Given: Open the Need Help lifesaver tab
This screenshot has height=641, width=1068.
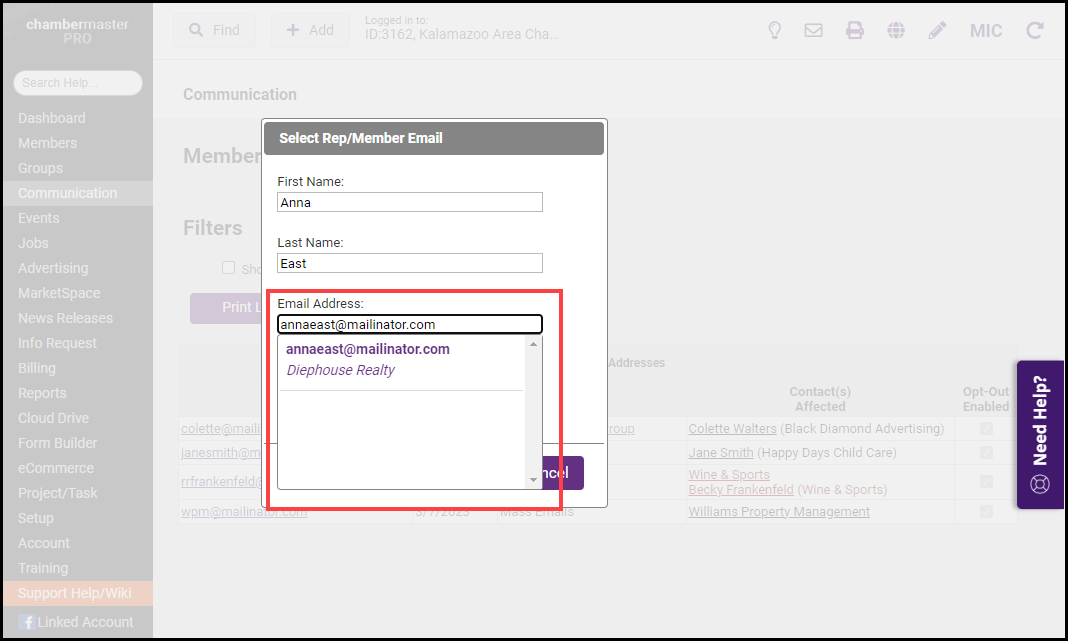Looking at the screenshot, I should [1040, 435].
